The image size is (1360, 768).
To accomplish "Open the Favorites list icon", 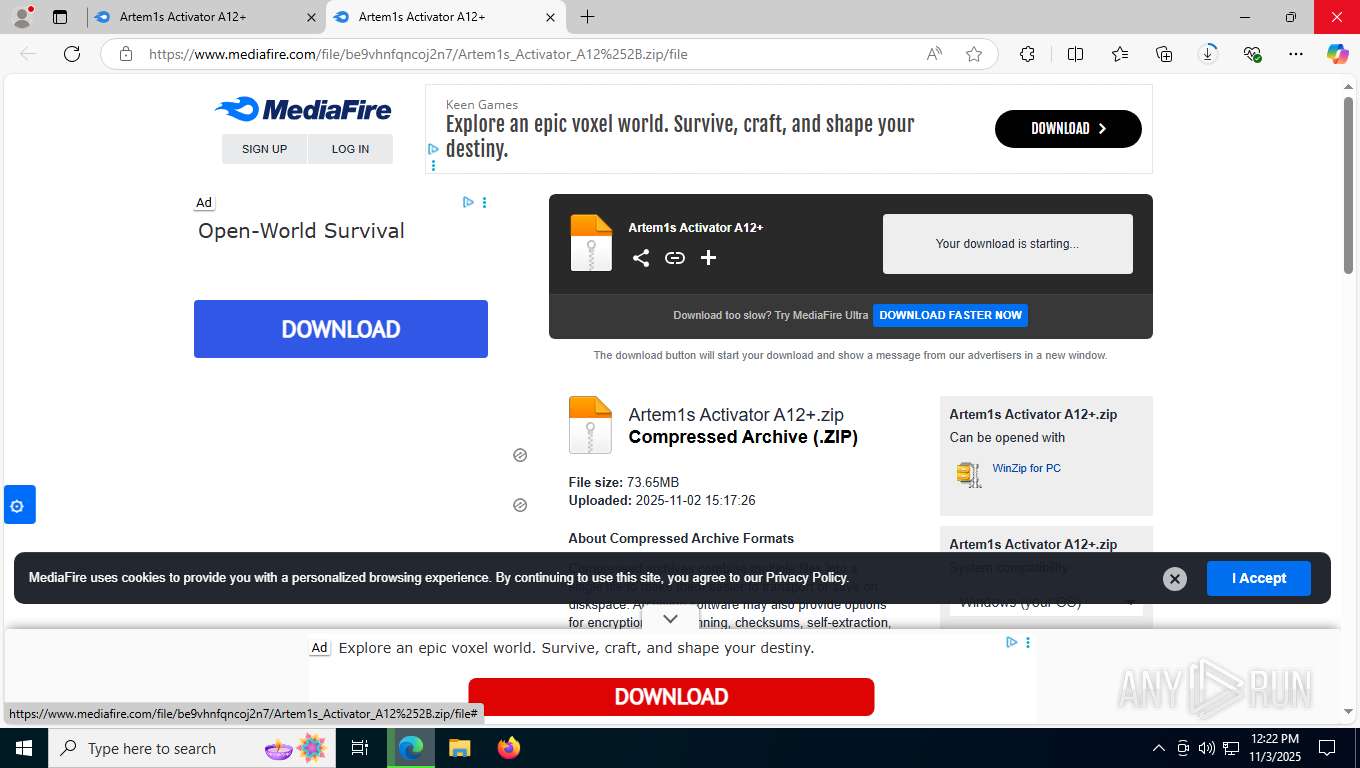I will point(1120,54).
